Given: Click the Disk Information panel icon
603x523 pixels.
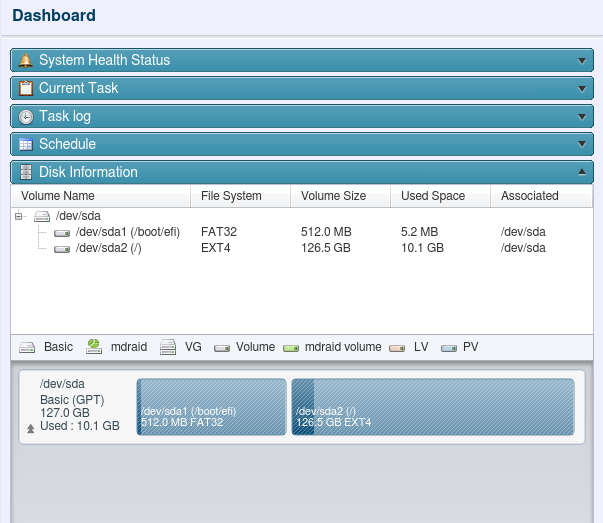Looking at the screenshot, I should pos(26,172).
